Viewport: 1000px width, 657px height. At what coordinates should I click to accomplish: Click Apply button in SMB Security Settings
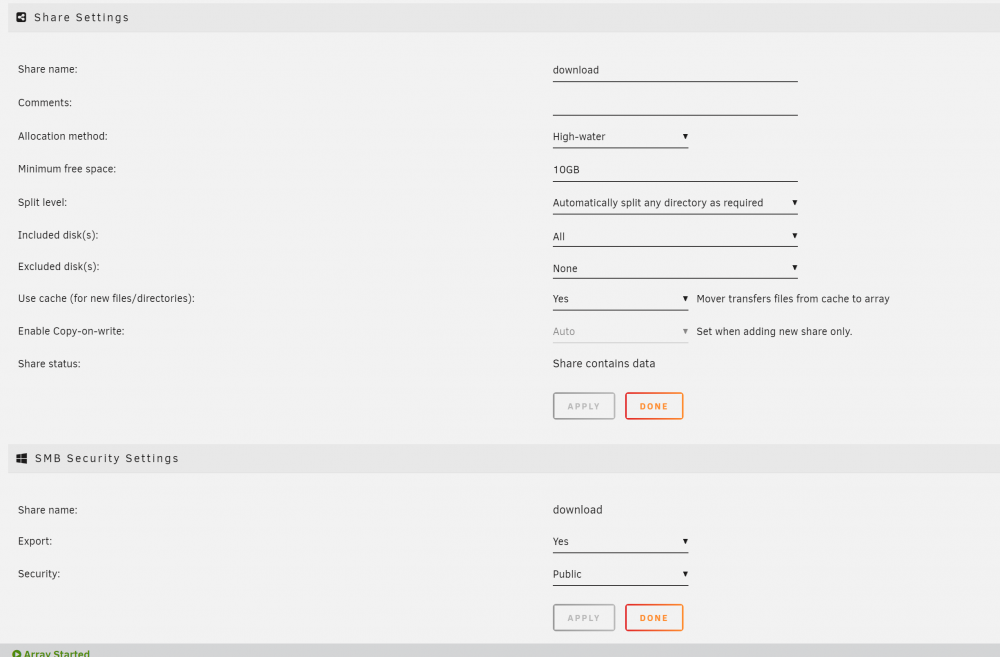click(x=584, y=617)
